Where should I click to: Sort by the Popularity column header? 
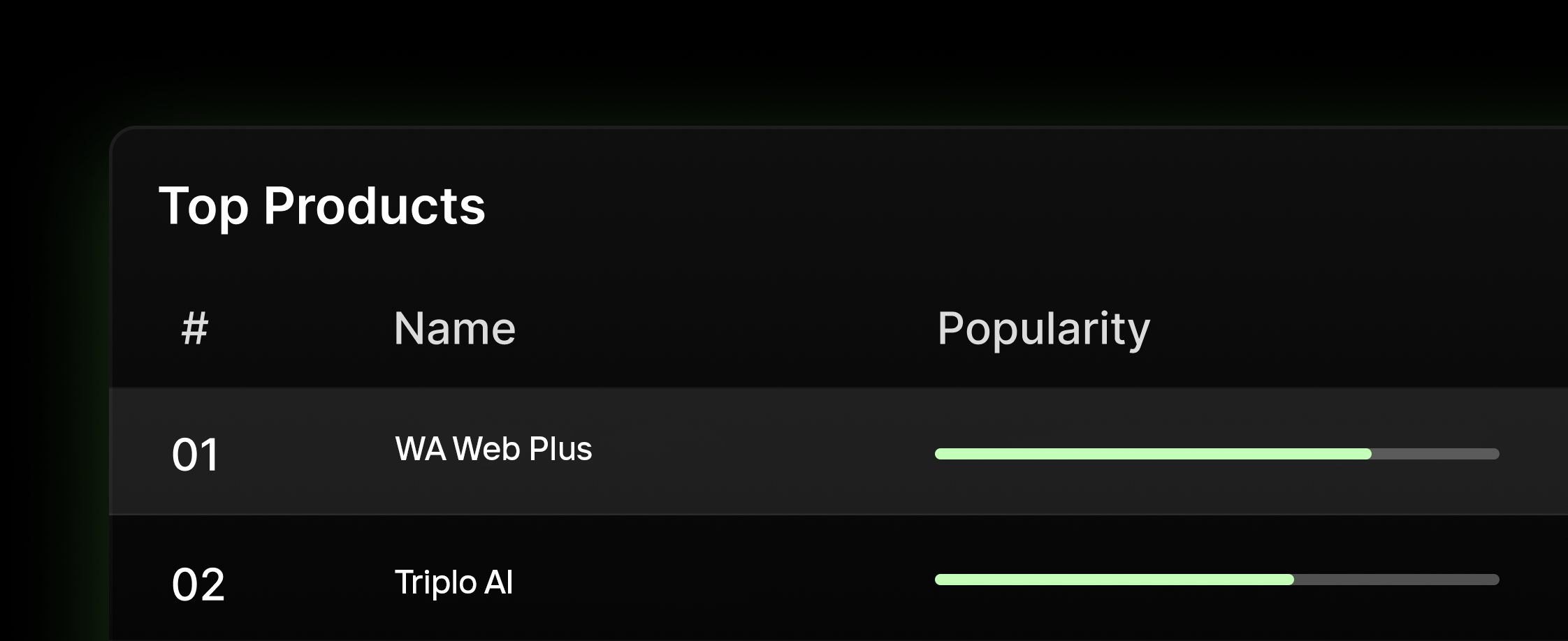(x=1043, y=330)
